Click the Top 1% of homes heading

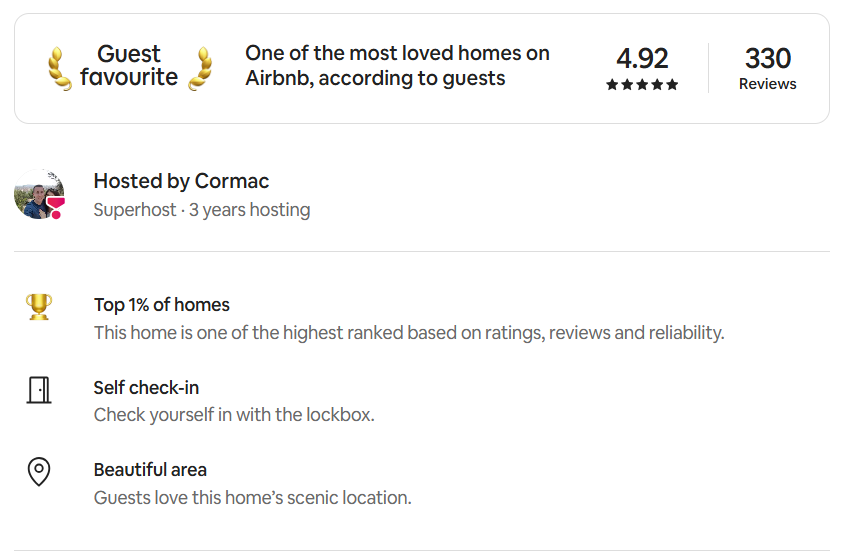161,305
